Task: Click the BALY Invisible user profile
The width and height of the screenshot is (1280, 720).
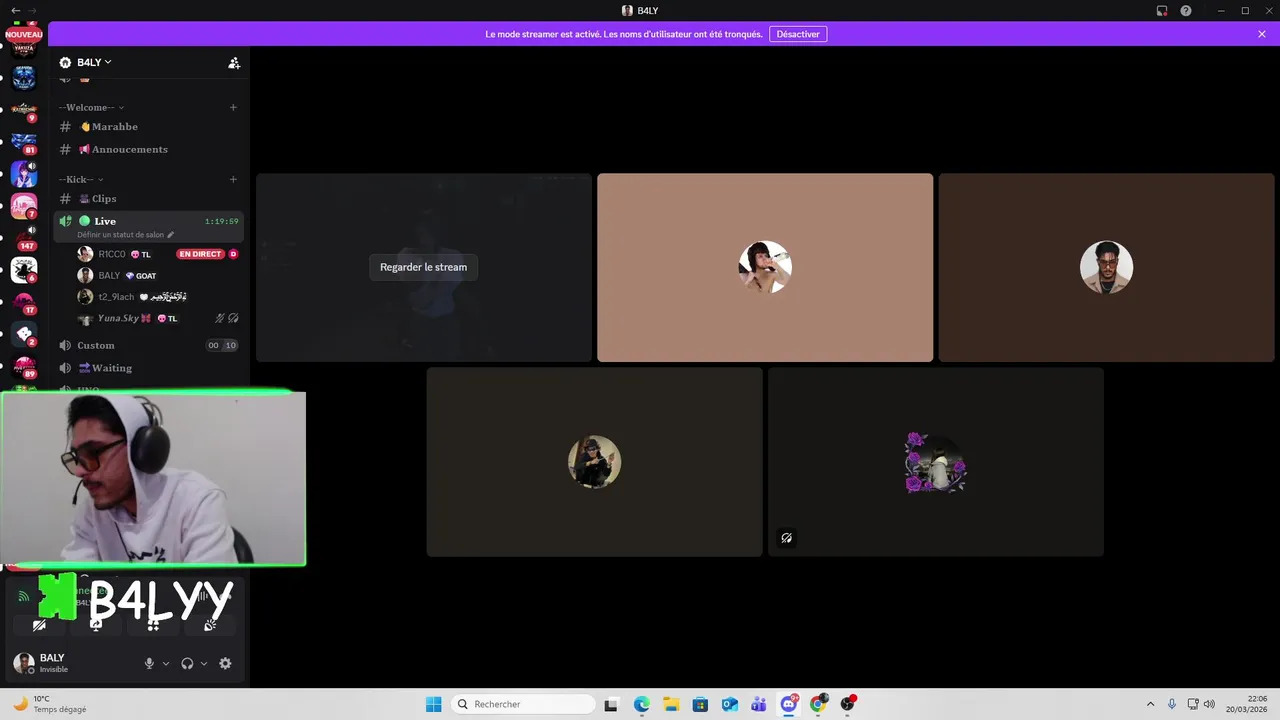Action: pyautogui.click(x=54, y=663)
